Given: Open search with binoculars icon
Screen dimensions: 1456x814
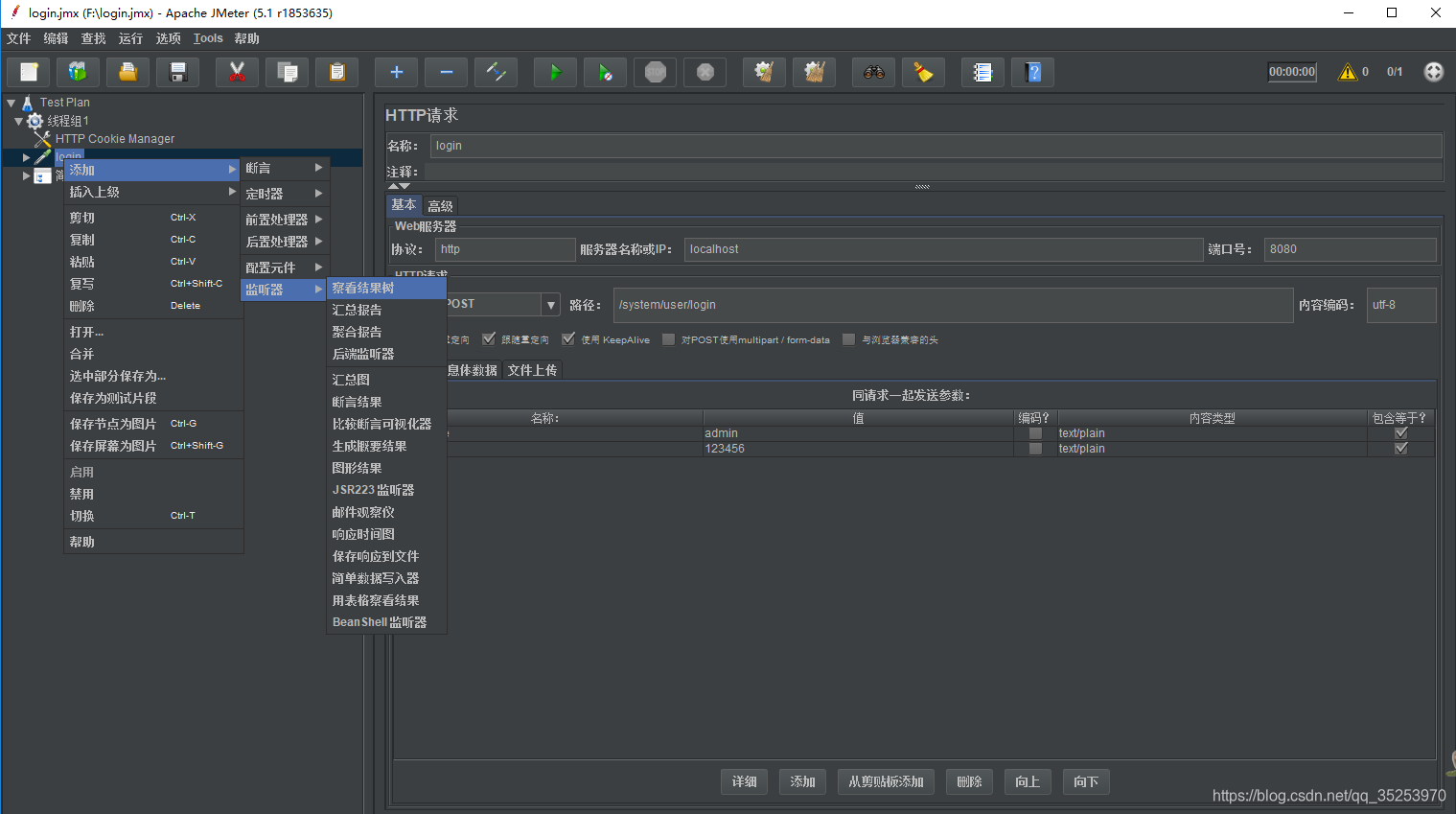Looking at the screenshot, I should point(874,72).
